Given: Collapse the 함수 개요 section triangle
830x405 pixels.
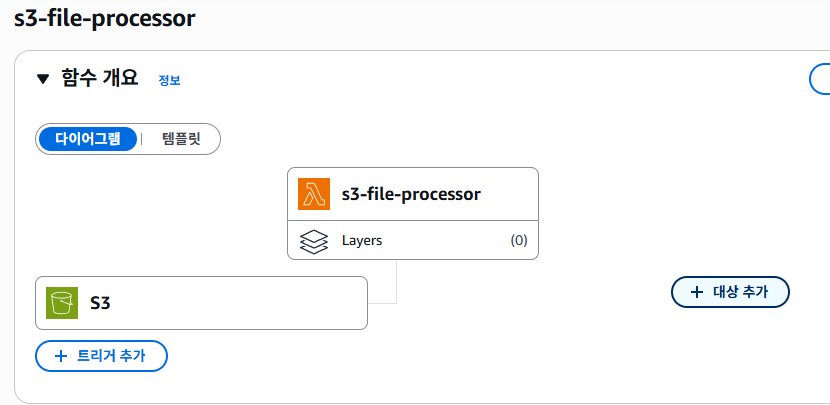Looking at the screenshot, I should click(x=43, y=79).
